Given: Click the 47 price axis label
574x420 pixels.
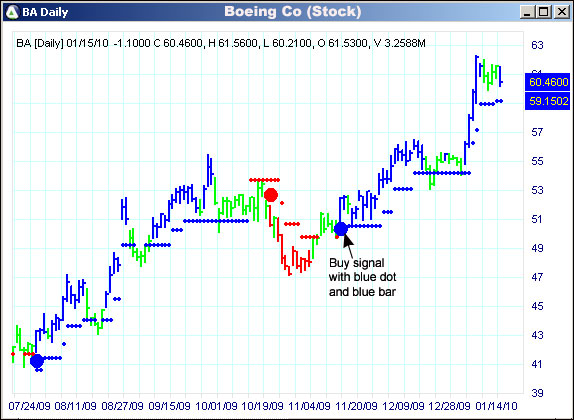Looking at the screenshot, I should (x=537, y=277).
